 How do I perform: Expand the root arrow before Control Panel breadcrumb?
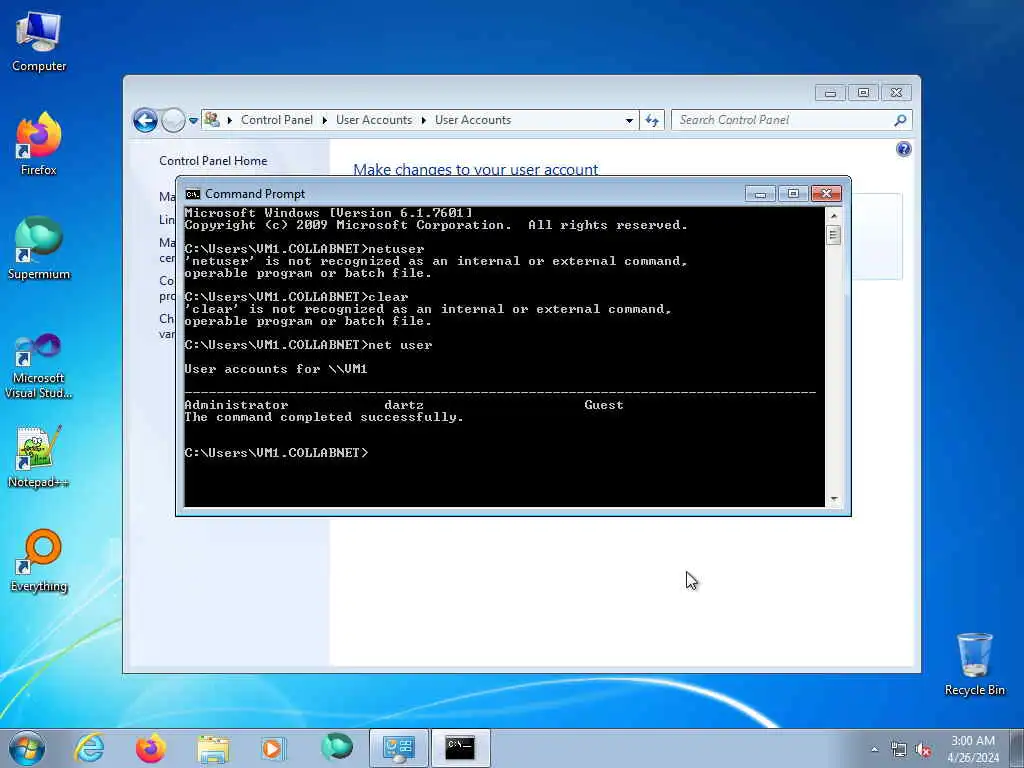[x=230, y=121]
